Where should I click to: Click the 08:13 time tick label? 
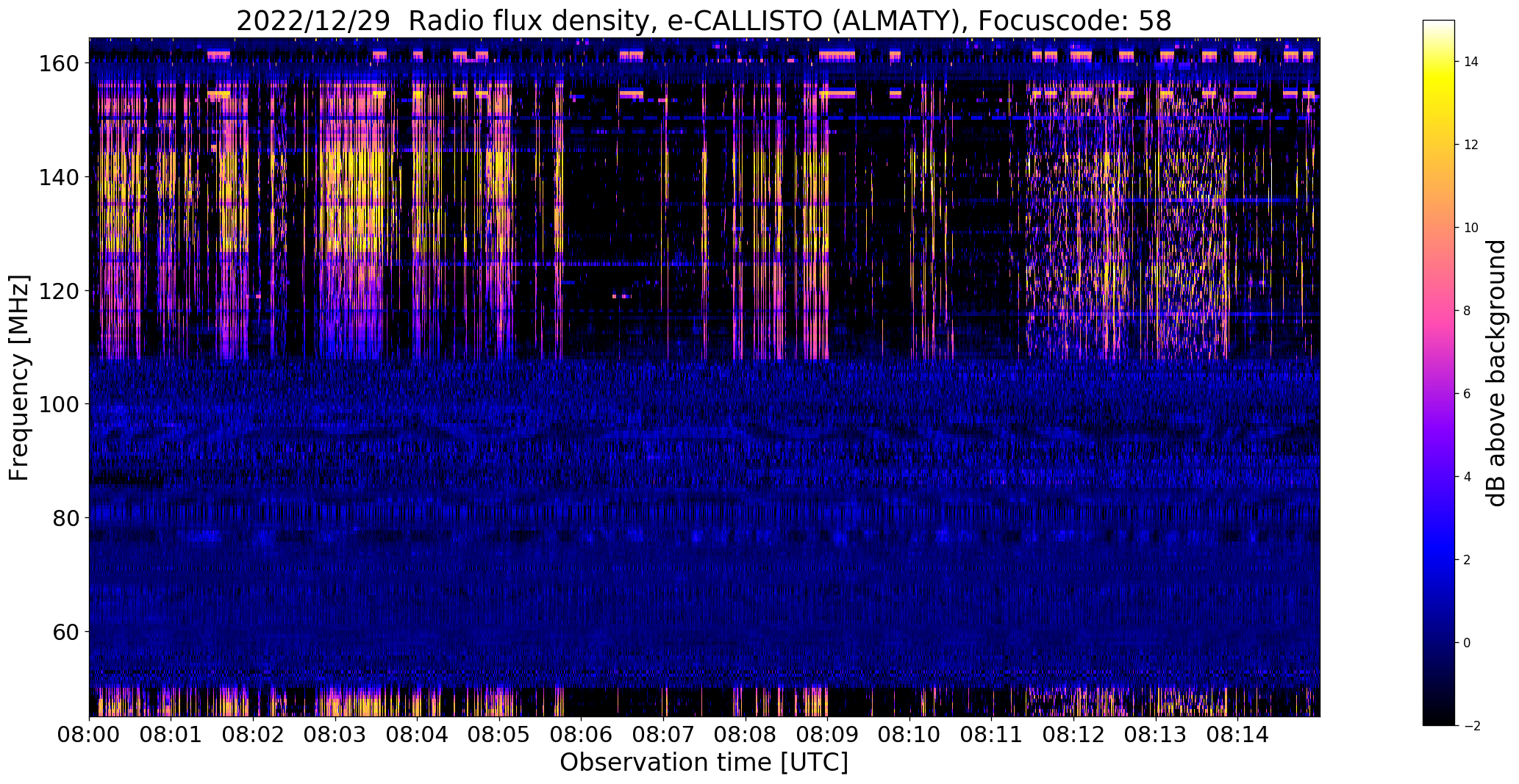tap(1156, 733)
